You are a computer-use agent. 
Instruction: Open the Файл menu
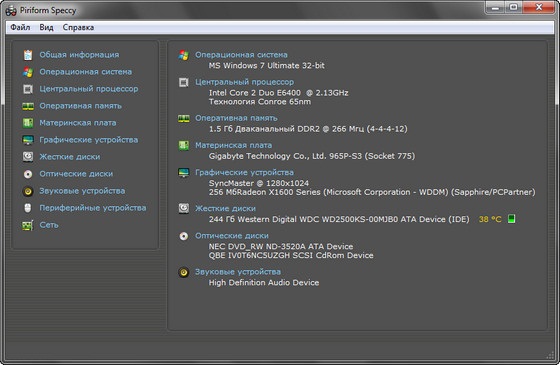click(x=20, y=28)
